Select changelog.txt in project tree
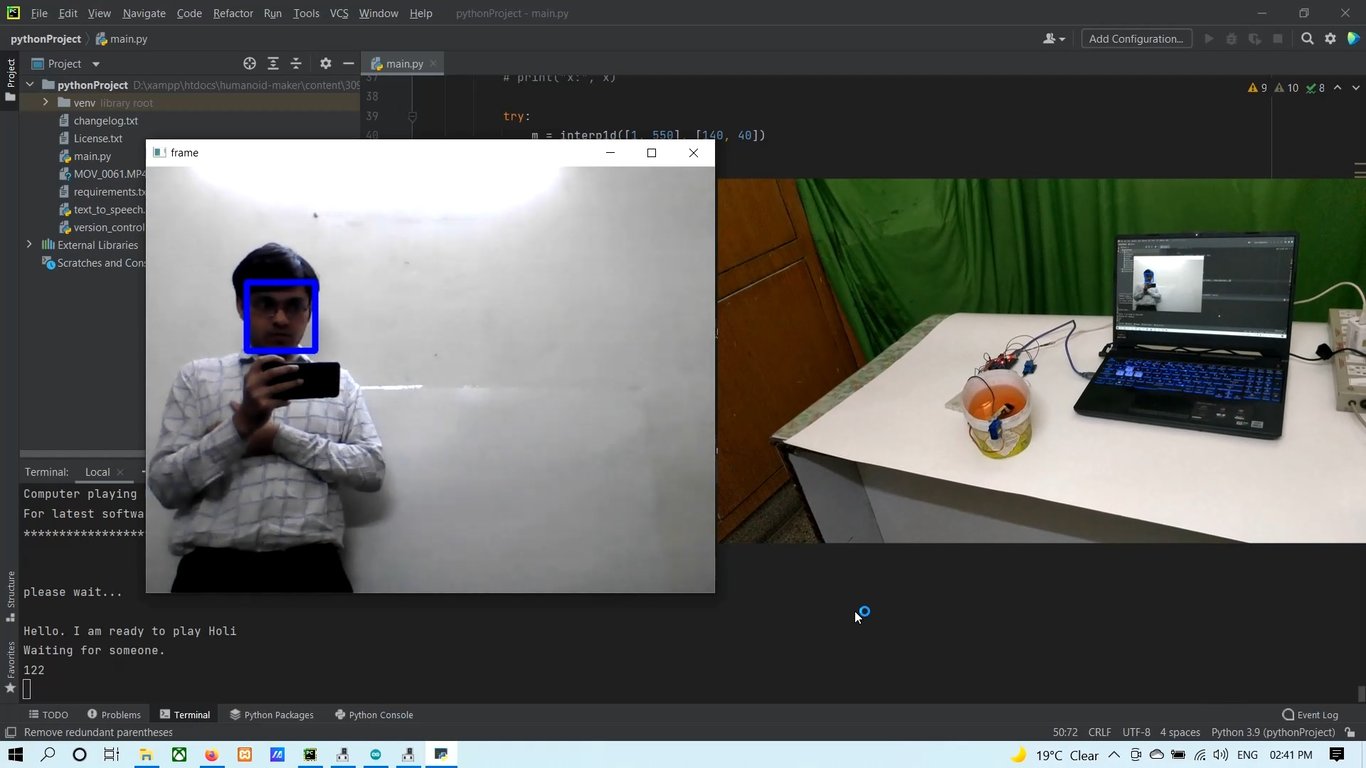The height and width of the screenshot is (768, 1366). [x=105, y=120]
